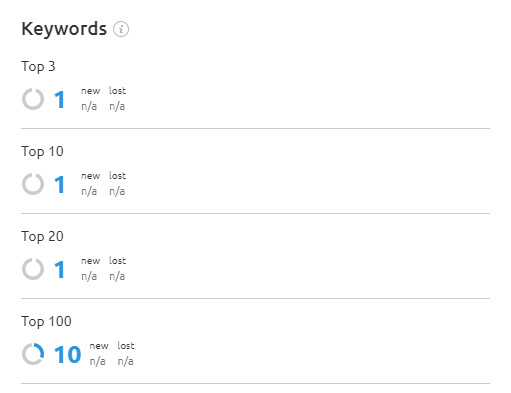Open the Top 10 keyword count 1
The image size is (511, 393).
coord(60,184)
